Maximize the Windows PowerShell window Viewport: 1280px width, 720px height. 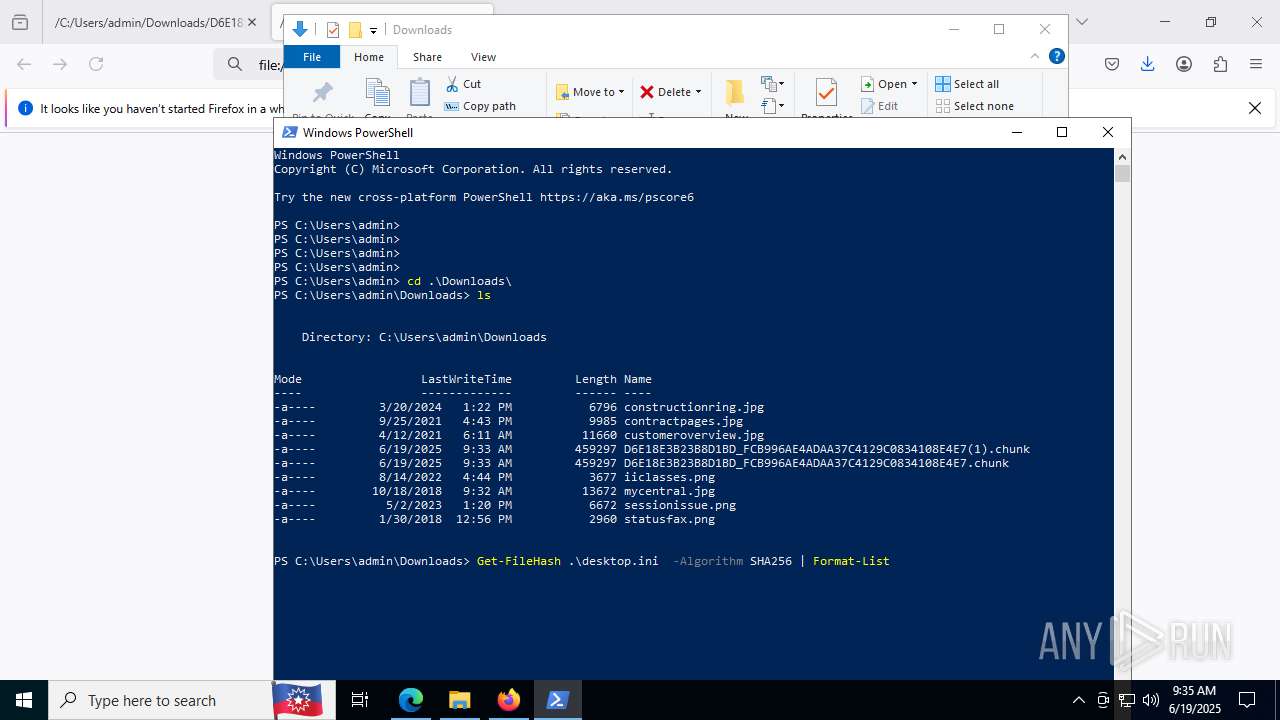[x=1062, y=132]
